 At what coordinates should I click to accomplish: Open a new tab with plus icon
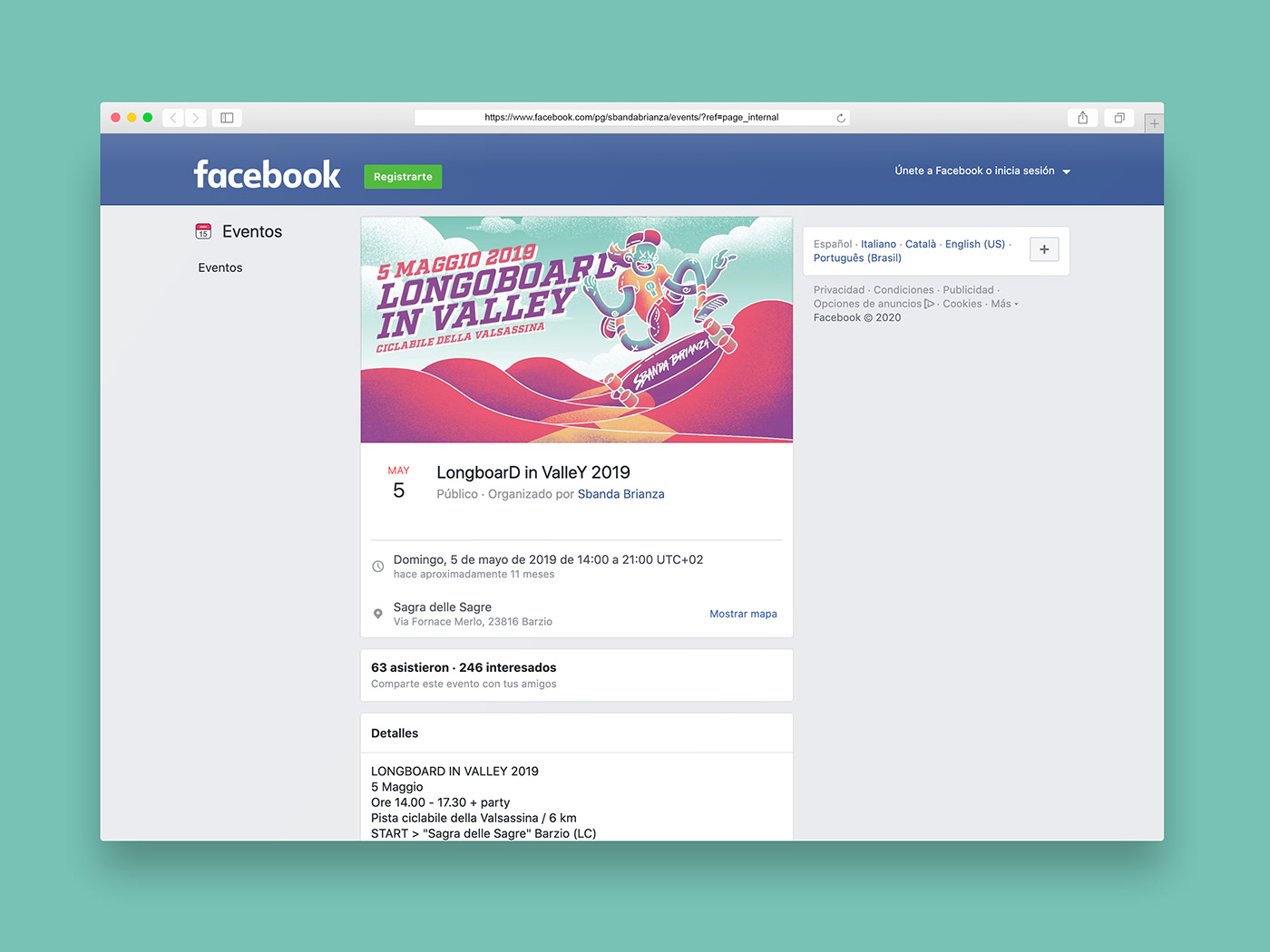(x=1154, y=123)
